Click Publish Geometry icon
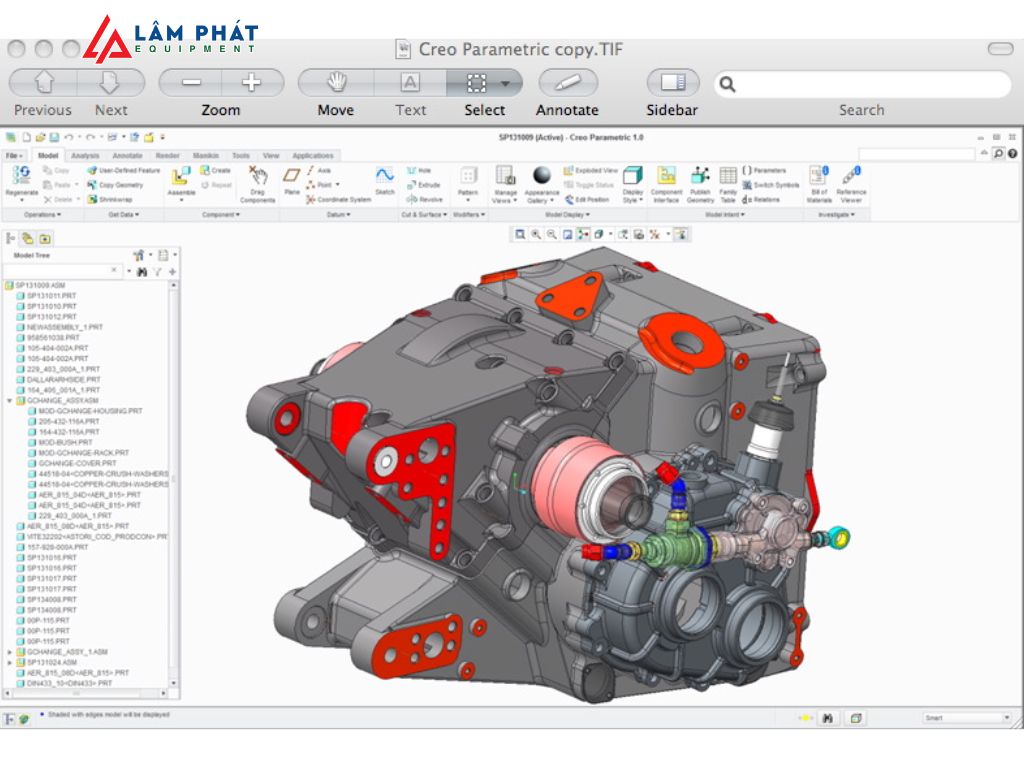Viewport: 1024px width, 768px height. click(x=700, y=175)
